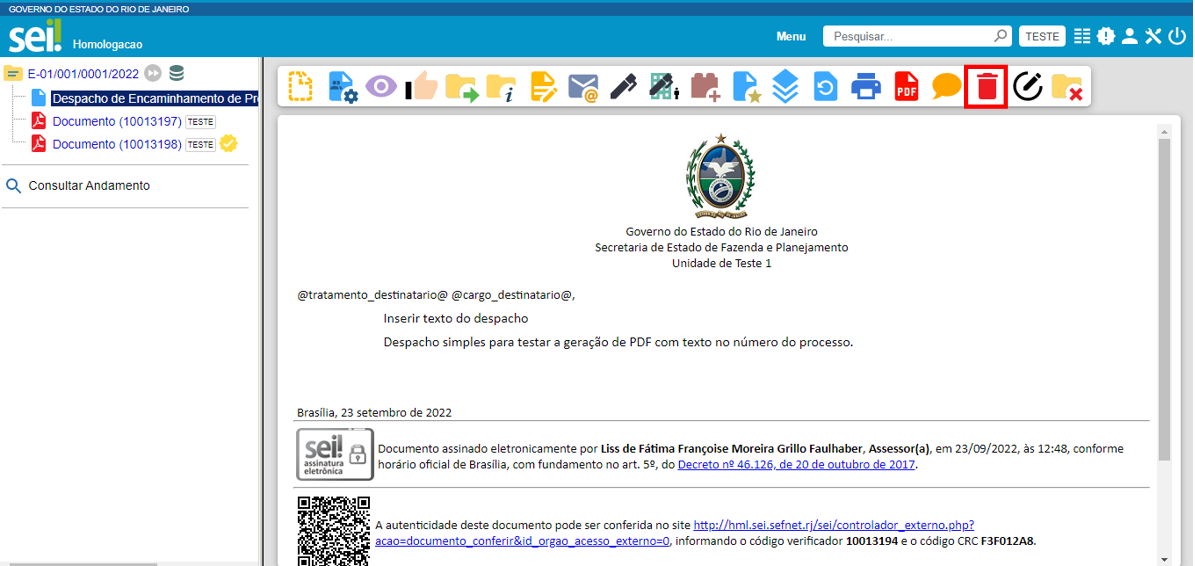Click the Pesquisar search field

(910, 36)
